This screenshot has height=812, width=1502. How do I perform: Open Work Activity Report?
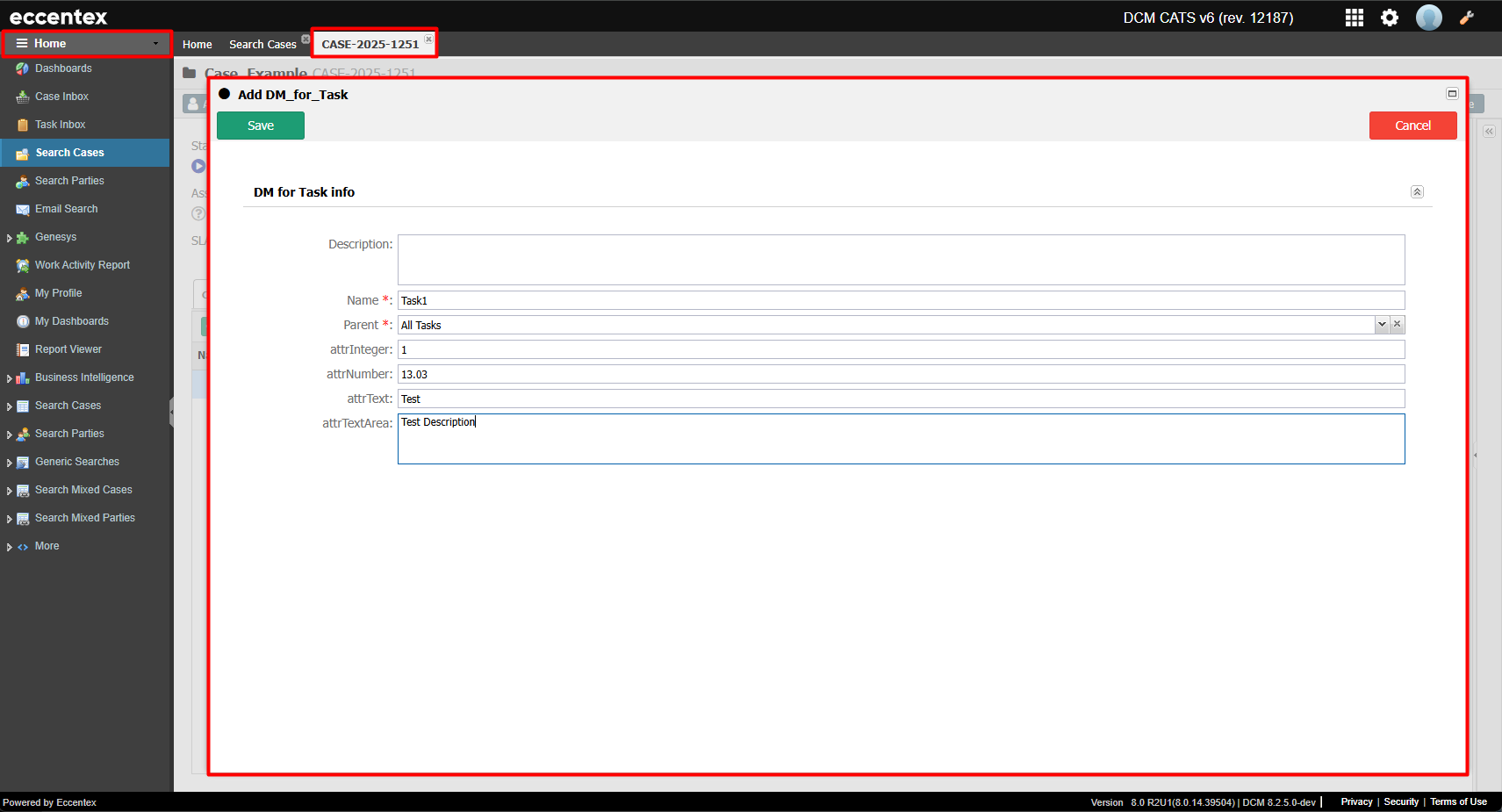[84, 265]
